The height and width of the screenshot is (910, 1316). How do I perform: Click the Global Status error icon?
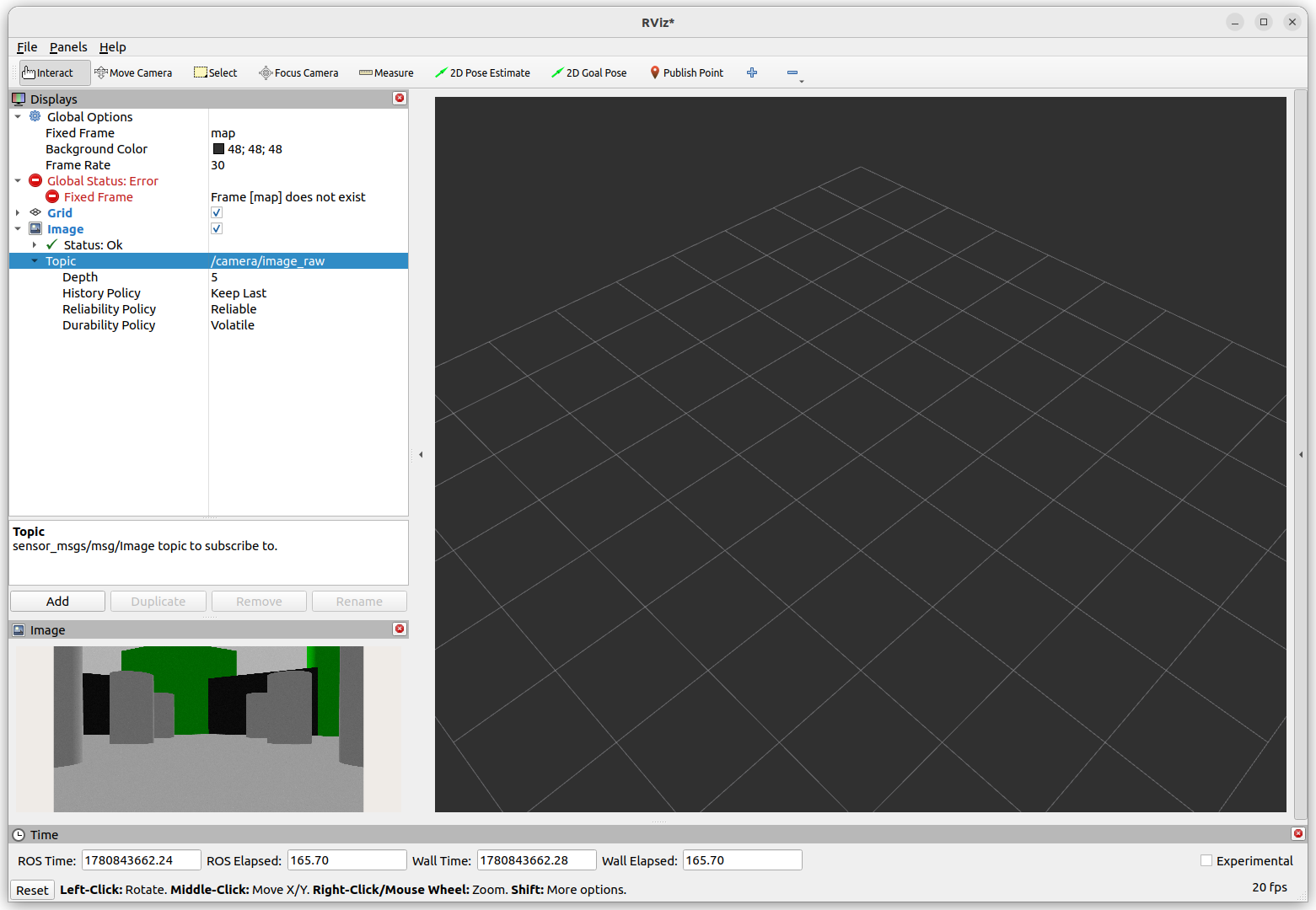35,180
